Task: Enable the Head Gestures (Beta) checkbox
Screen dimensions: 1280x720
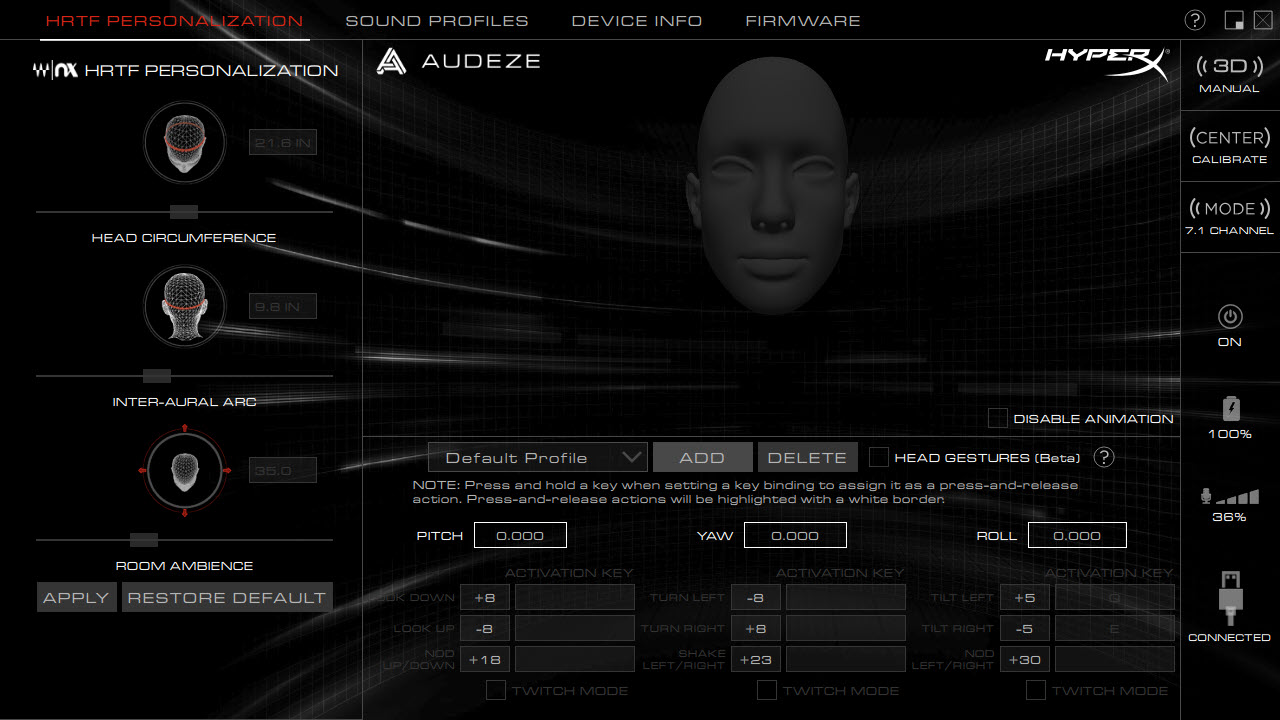Action: click(x=878, y=457)
